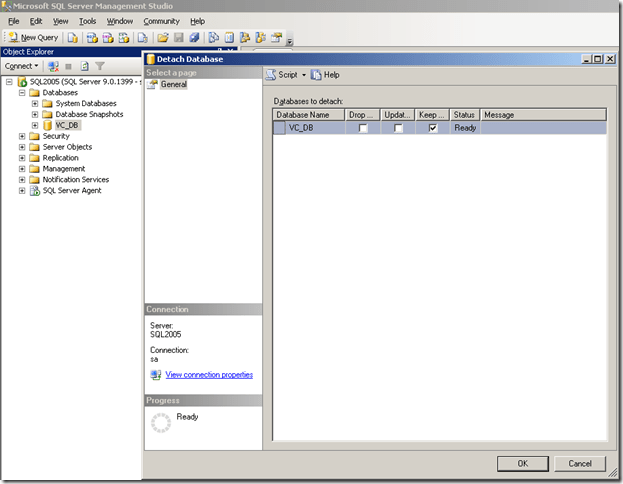The image size is (623, 484).
Task: Click the Filter funnel icon in Object Explorer
Action: [100, 66]
